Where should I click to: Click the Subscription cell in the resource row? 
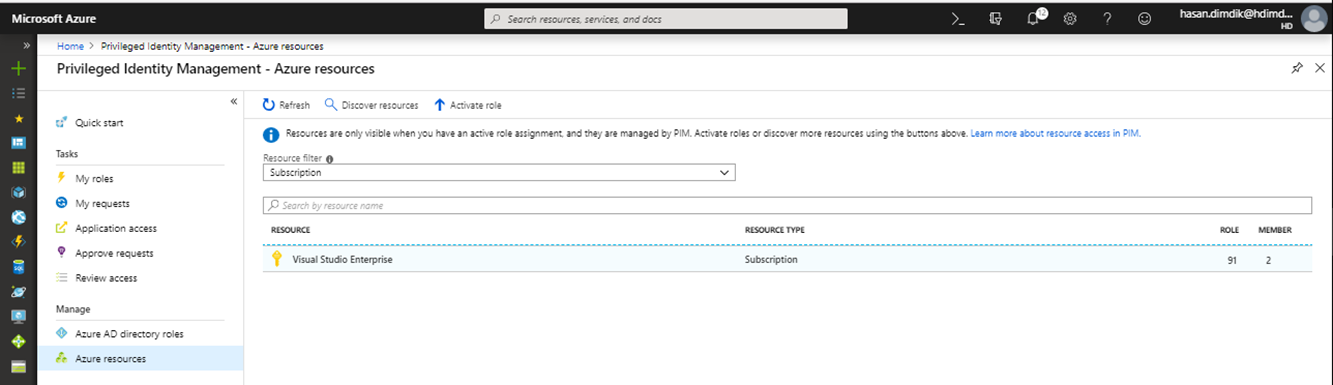tap(771, 259)
